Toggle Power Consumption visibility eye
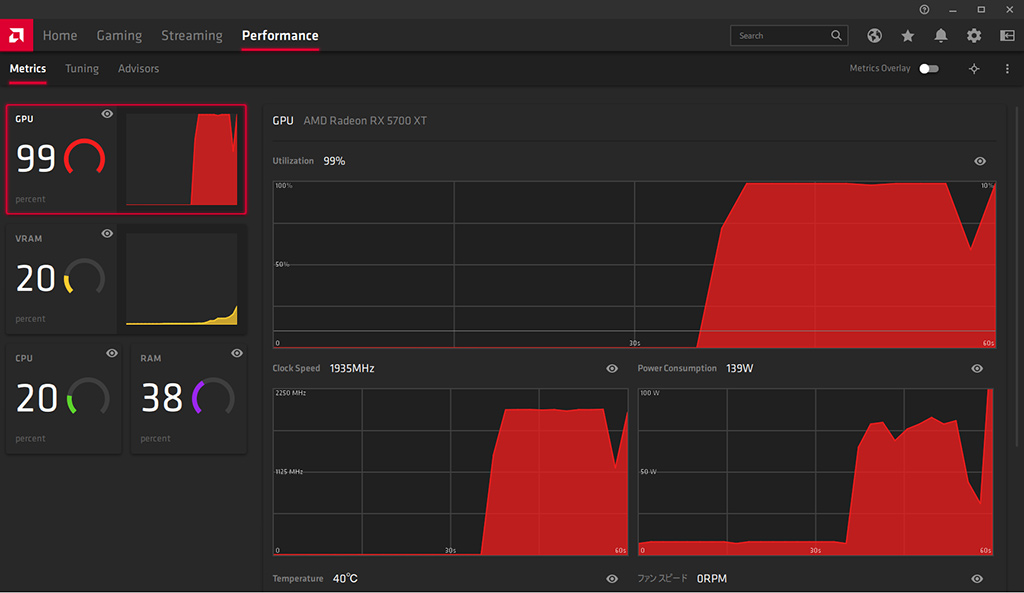 tap(977, 368)
